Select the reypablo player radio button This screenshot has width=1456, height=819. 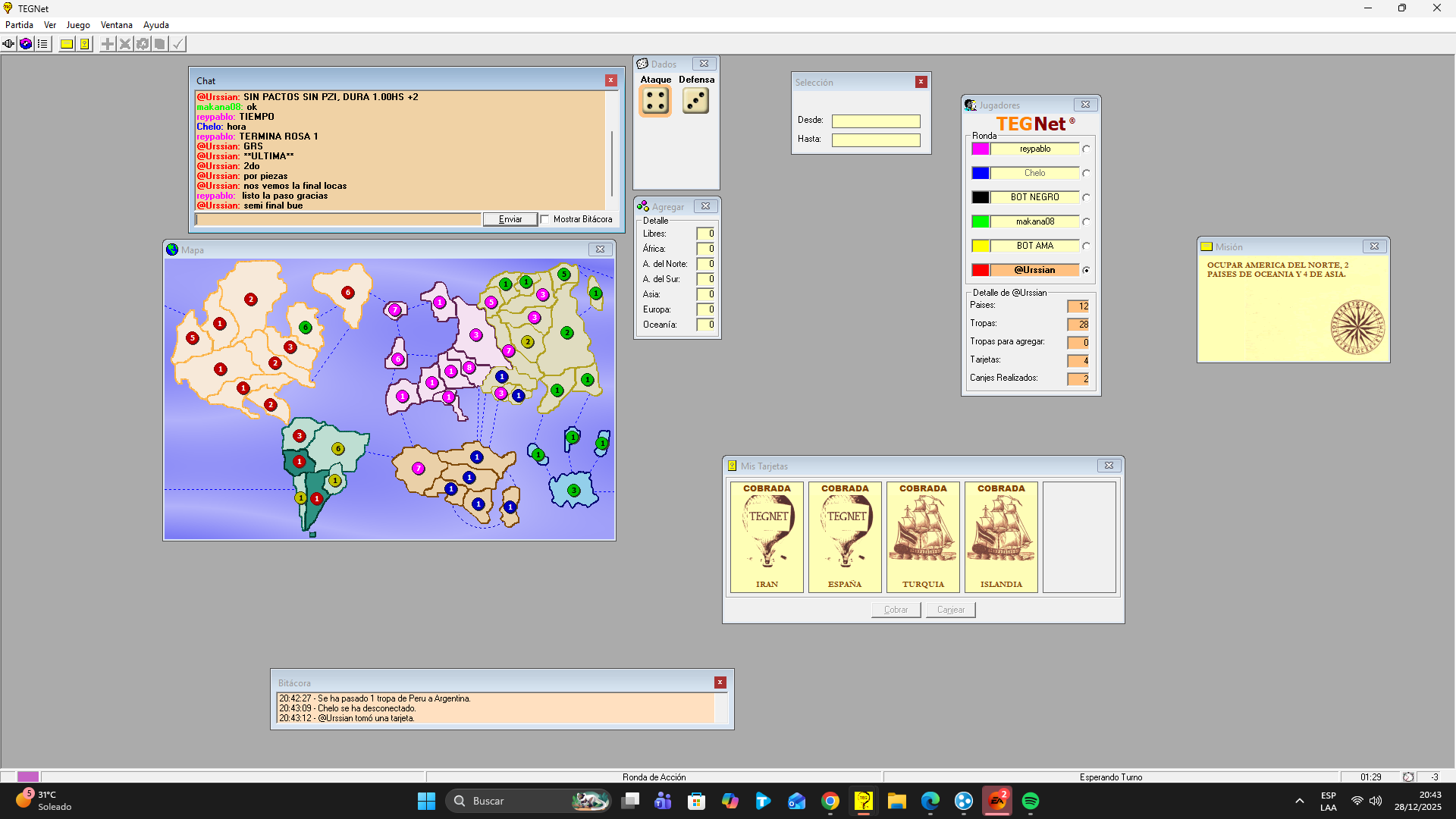coord(1086,149)
